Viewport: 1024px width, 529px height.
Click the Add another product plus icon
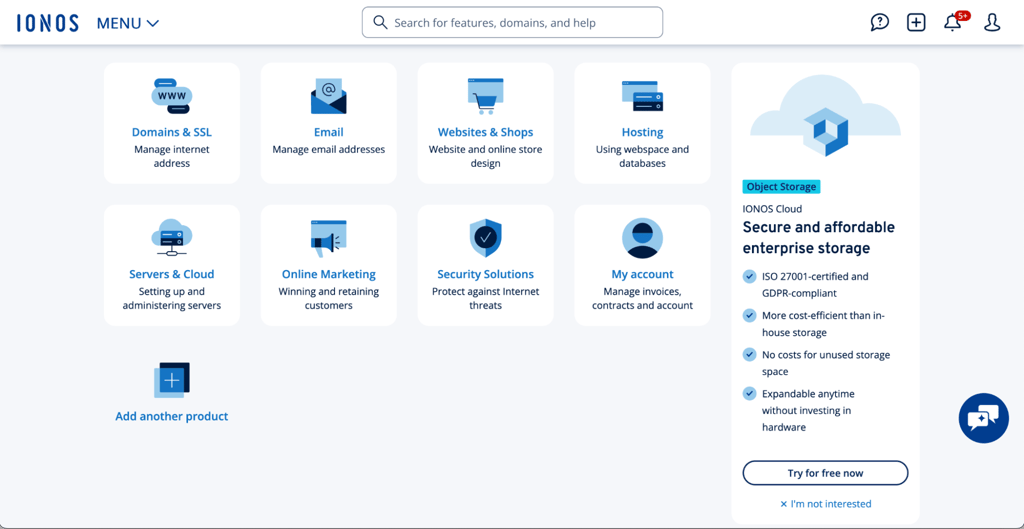pyautogui.click(x=172, y=380)
